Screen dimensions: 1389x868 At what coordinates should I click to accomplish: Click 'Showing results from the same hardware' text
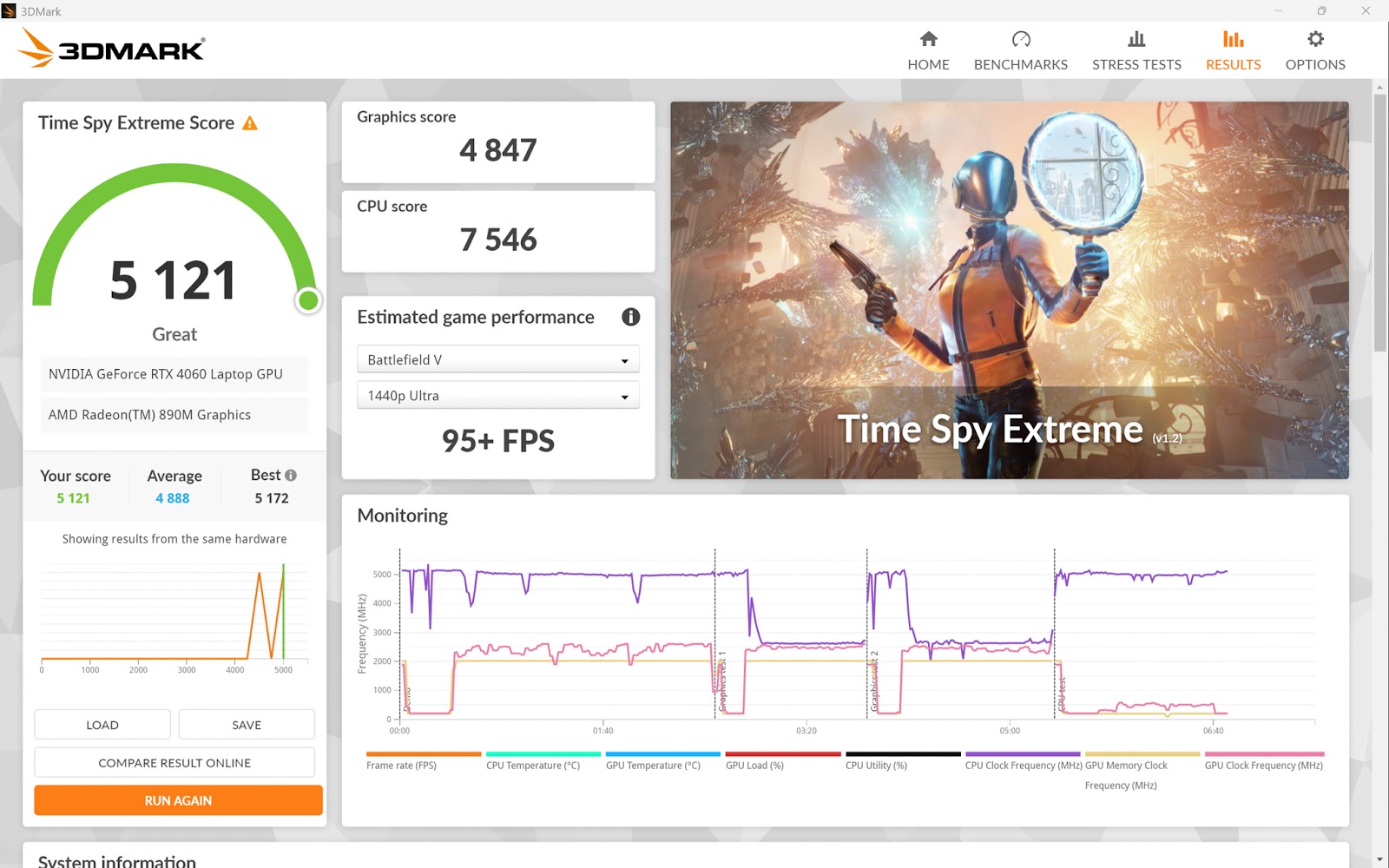pos(174,539)
